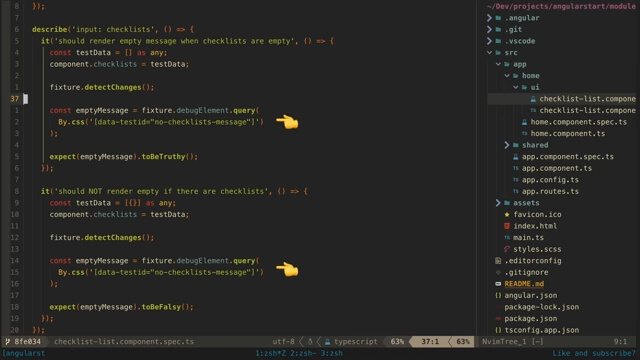Collapse the ui folder chevron

(516, 87)
